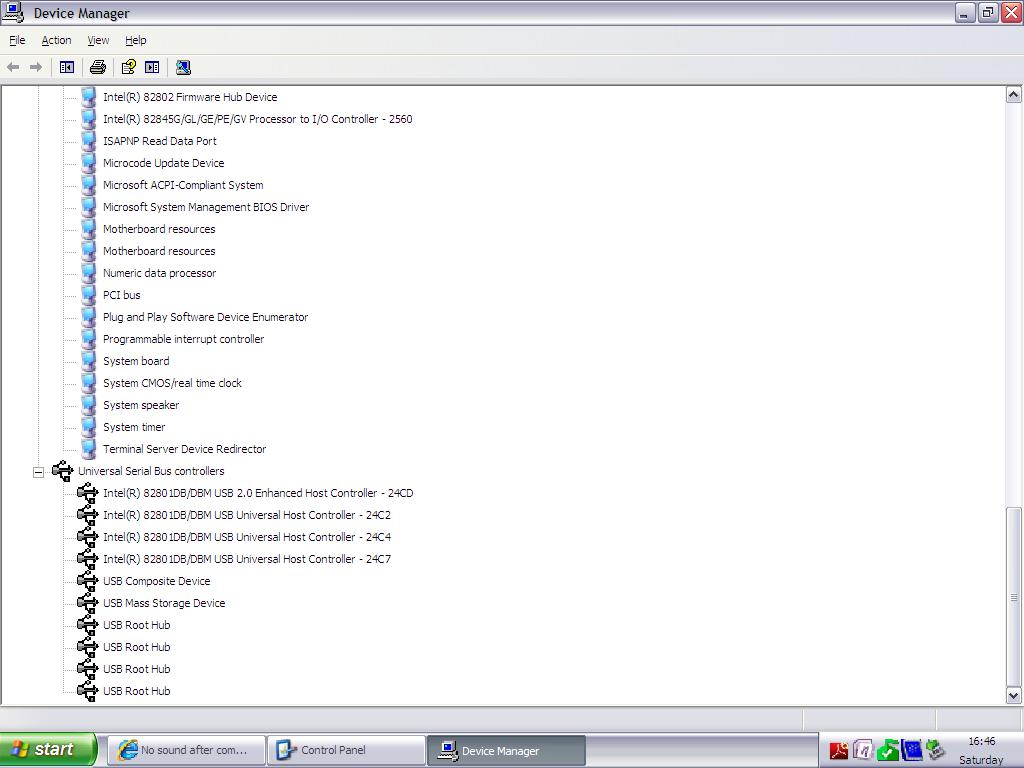Click Device Manager taskbar button

tap(506, 750)
